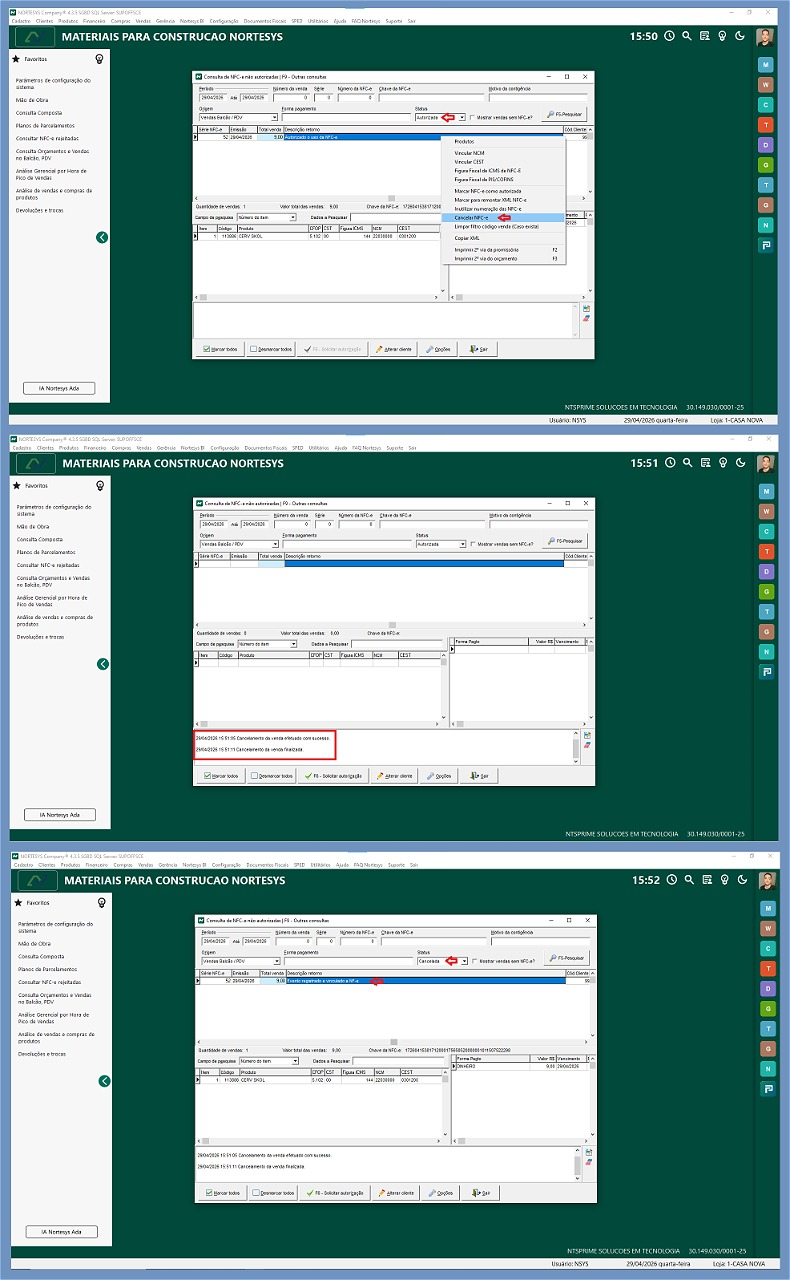Image resolution: width=790 pixels, height=1280 pixels.
Task: Click 'Sair' in the 15:52 window
Action: (479, 1193)
